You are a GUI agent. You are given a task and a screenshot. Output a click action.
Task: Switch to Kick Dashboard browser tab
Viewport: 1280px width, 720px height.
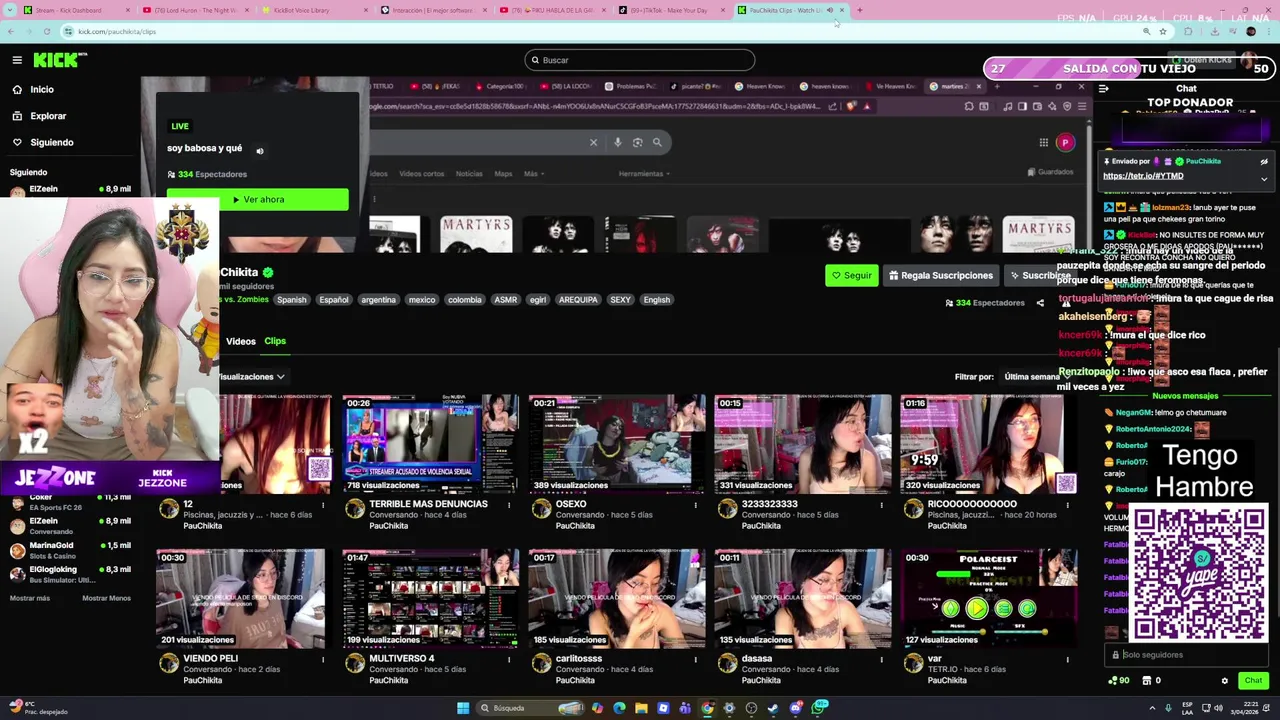tap(75, 10)
